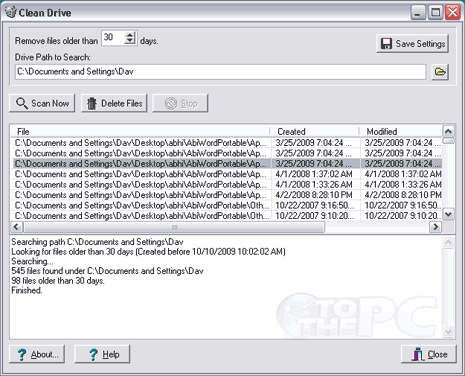Click file list scroll left arrow

(x=16, y=227)
